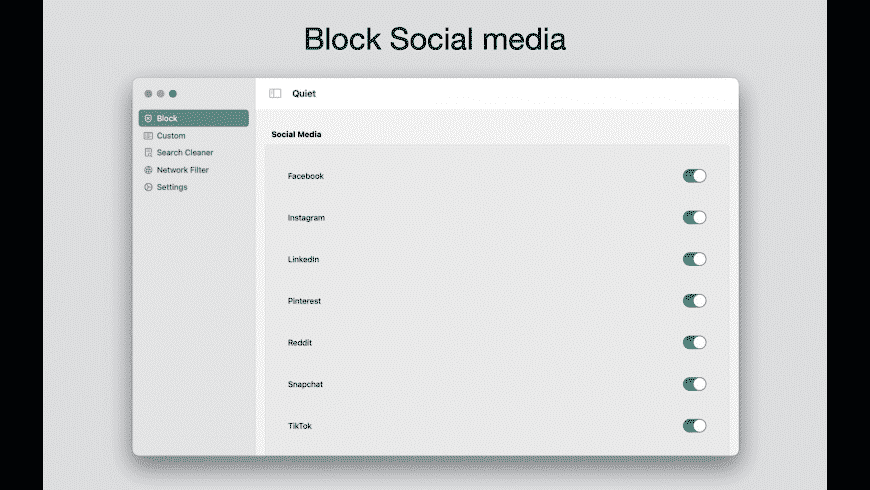Click the Settings gear icon
870x490 pixels.
point(148,187)
